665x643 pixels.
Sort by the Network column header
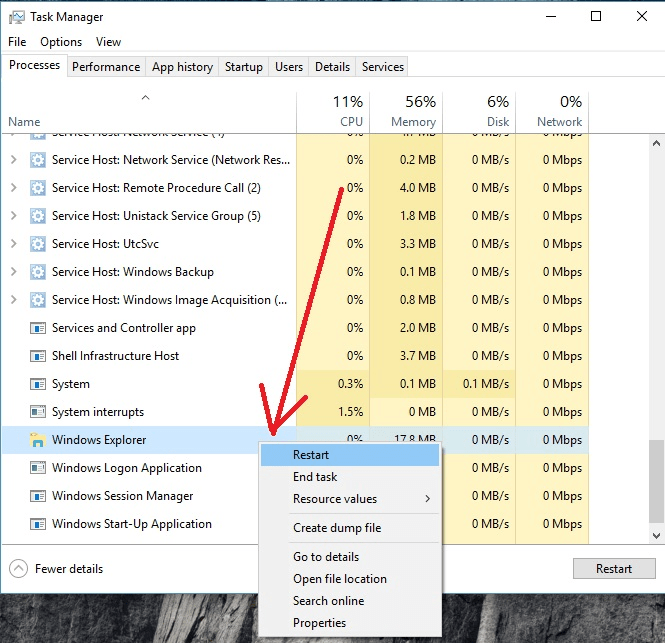(x=552, y=112)
